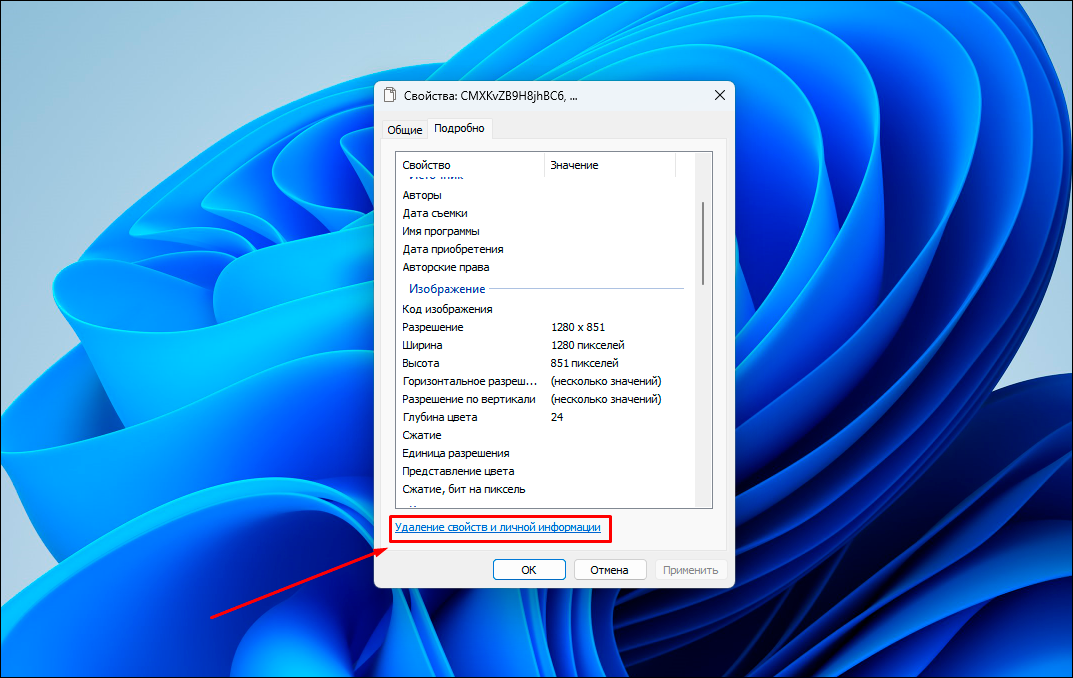Select the Подробно tab
This screenshot has width=1073, height=678.
pyautogui.click(x=459, y=128)
